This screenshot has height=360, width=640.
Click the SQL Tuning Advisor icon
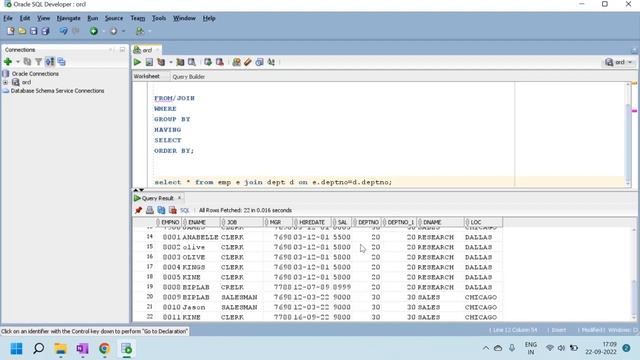(191, 62)
